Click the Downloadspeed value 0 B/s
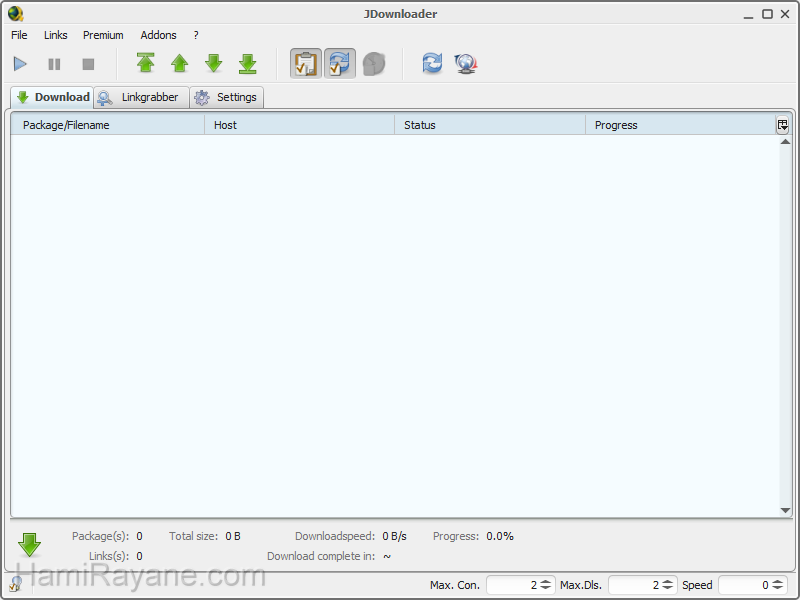Image resolution: width=800 pixels, height=600 pixels. pos(394,536)
